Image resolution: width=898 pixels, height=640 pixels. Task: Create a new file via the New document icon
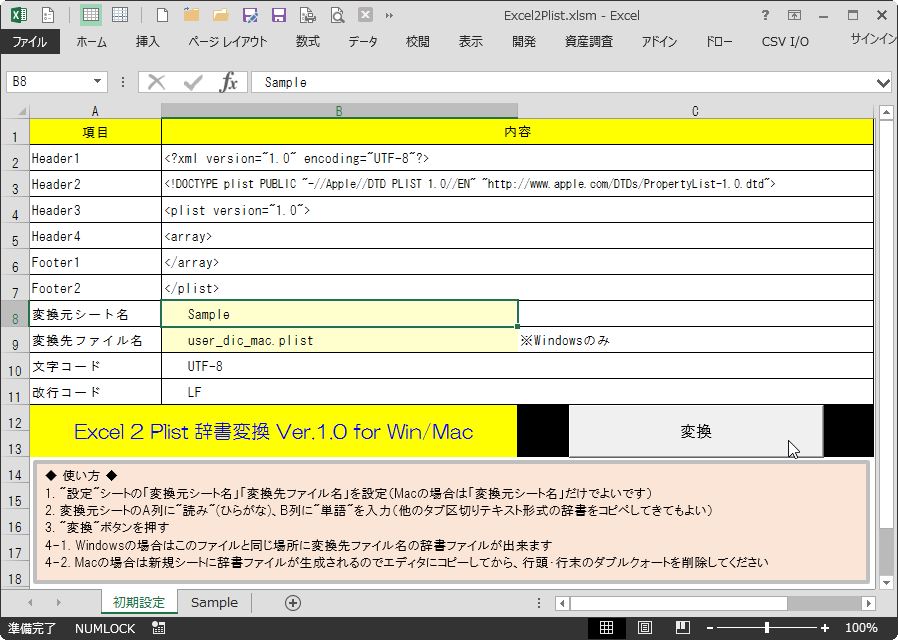click(x=160, y=15)
